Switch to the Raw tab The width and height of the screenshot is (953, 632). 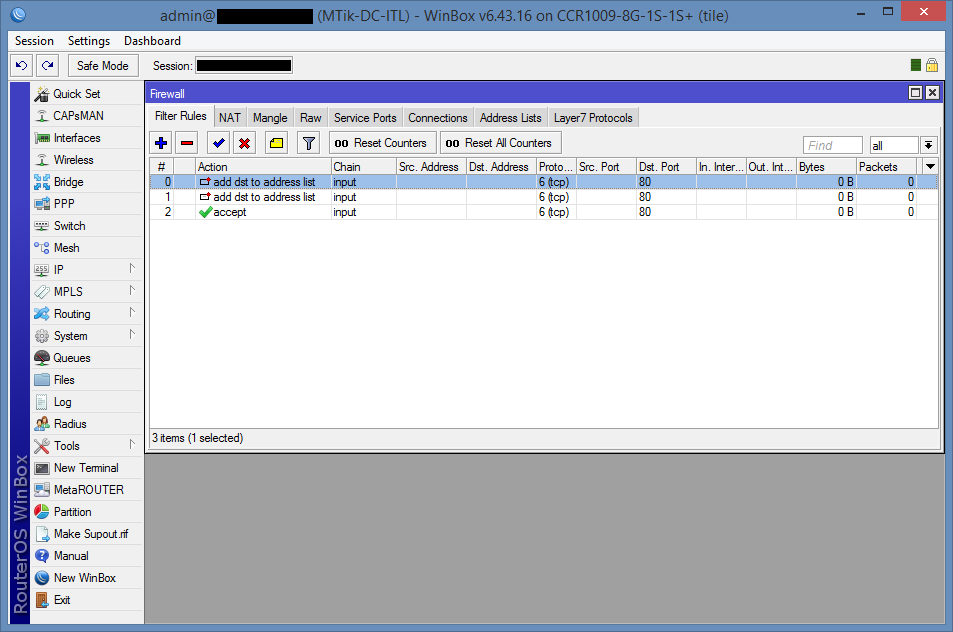(x=311, y=118)
